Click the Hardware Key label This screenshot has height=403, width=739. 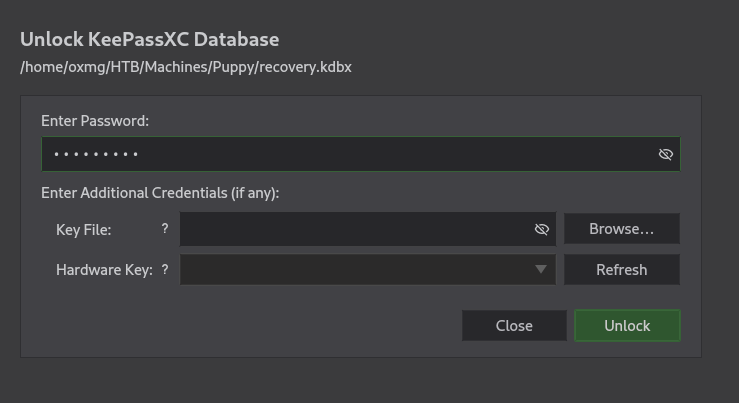(x=104, y=269)
